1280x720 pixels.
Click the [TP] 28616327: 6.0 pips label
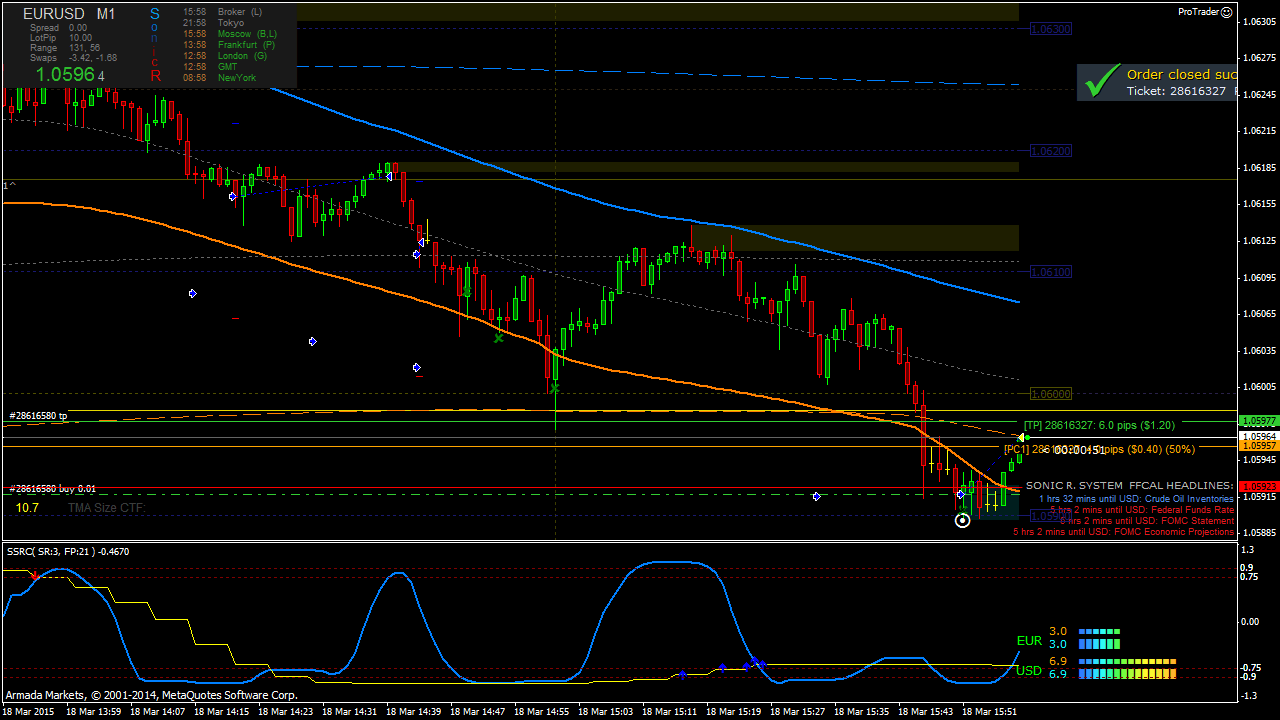pyautogui.click(x=1099, y=425)
